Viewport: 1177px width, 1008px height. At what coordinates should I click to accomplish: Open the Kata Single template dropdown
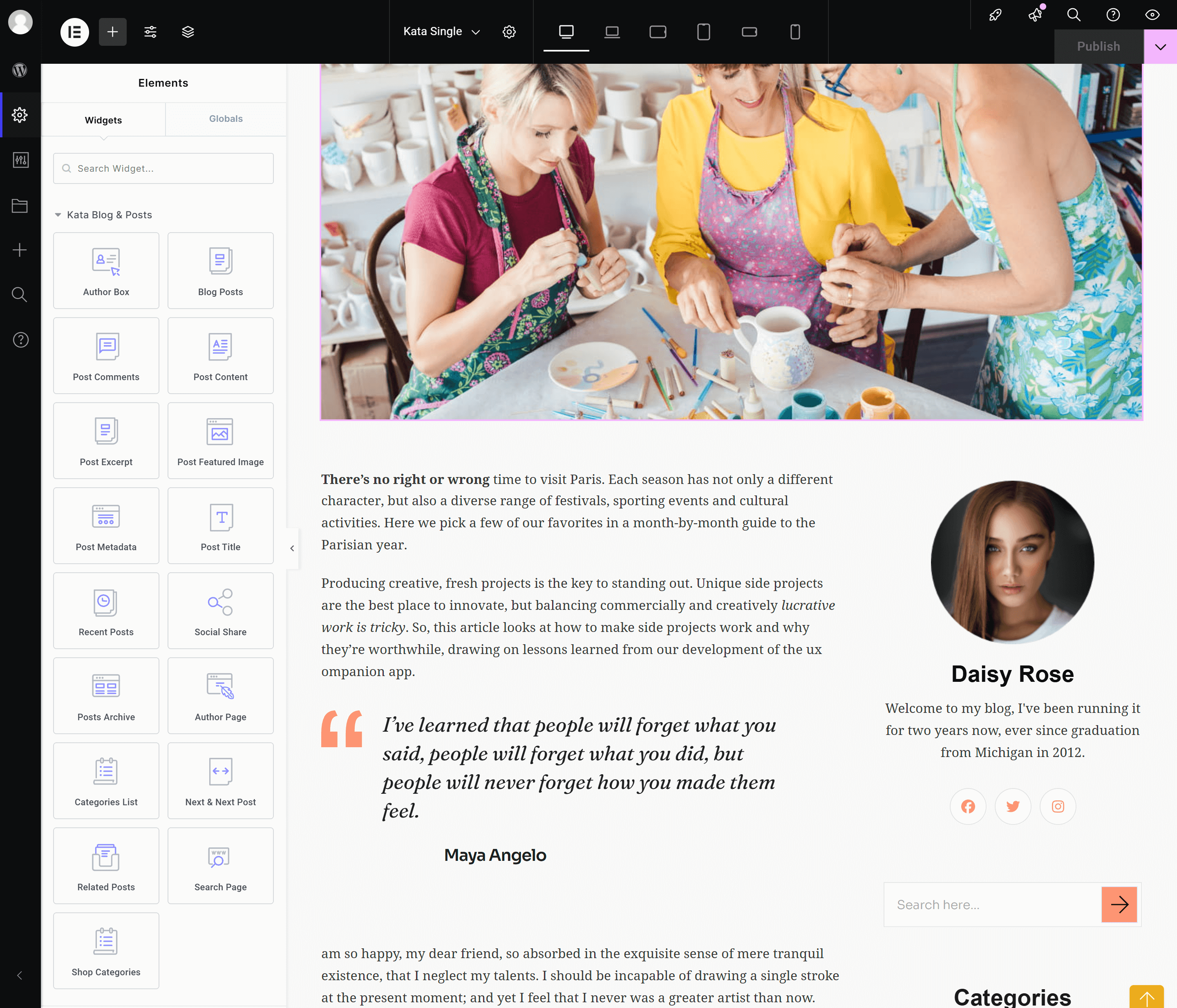(x=441, y=32)
